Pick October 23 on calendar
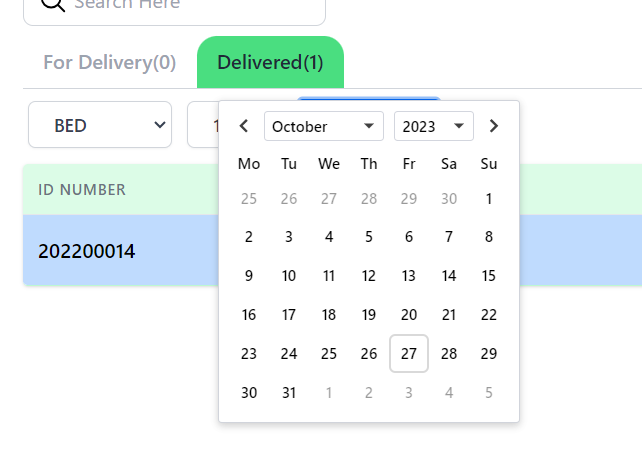The image size is (642, 453). pyautogui.click(x=249, y=354)
